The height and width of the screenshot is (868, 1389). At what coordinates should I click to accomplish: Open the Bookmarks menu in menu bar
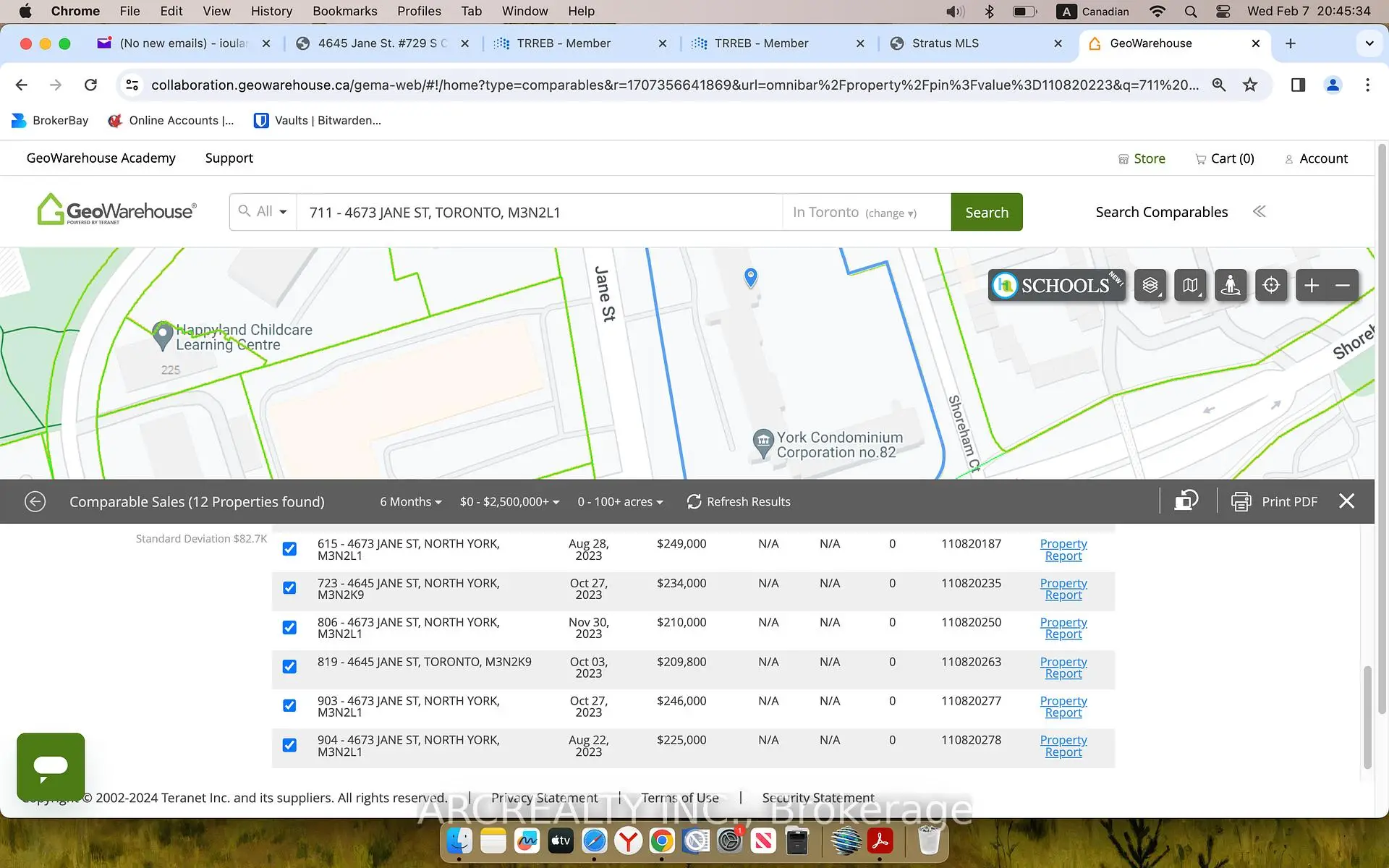pos(344,11)
